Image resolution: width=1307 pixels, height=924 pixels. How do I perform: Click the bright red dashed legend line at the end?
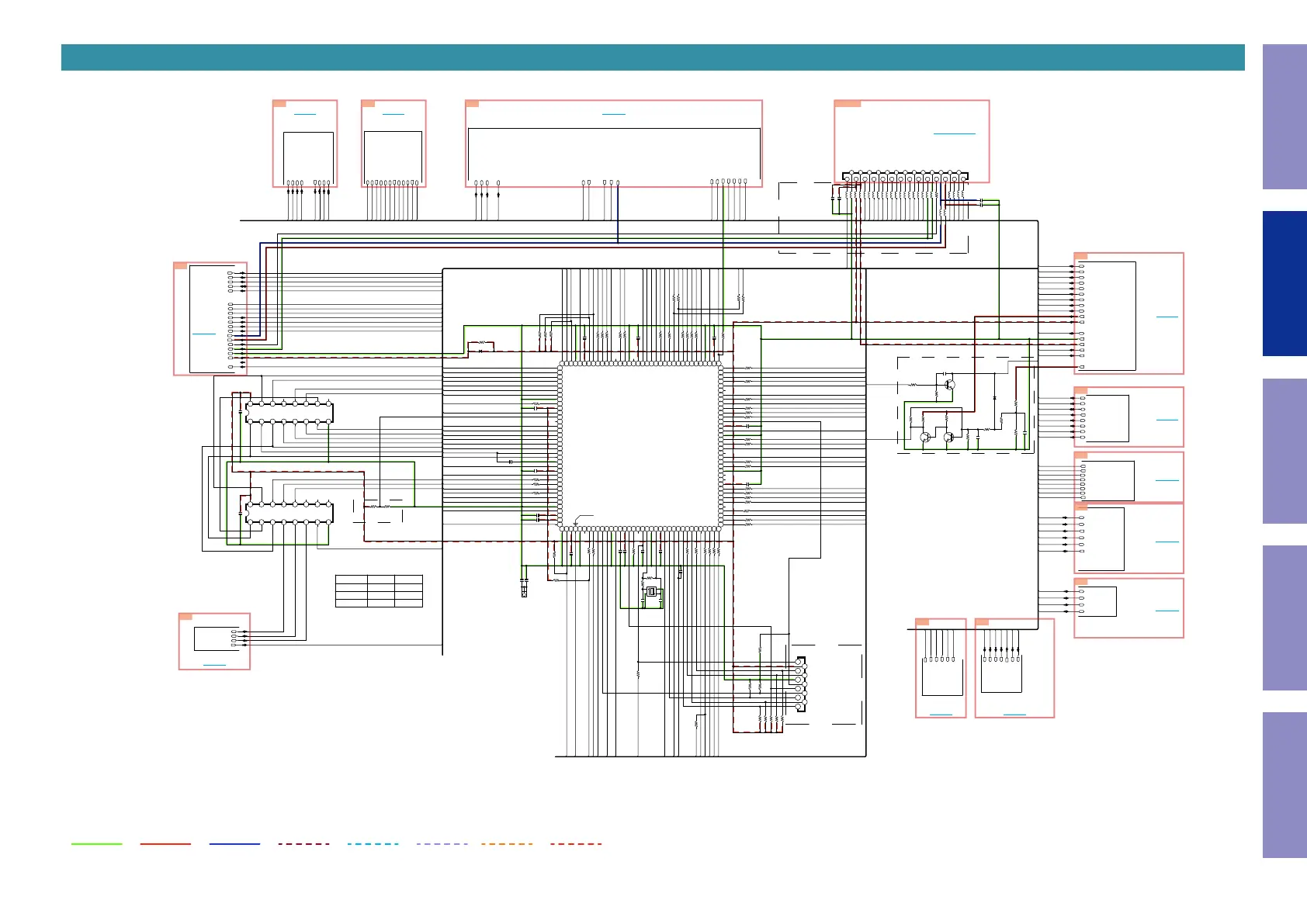coord(576,843)
